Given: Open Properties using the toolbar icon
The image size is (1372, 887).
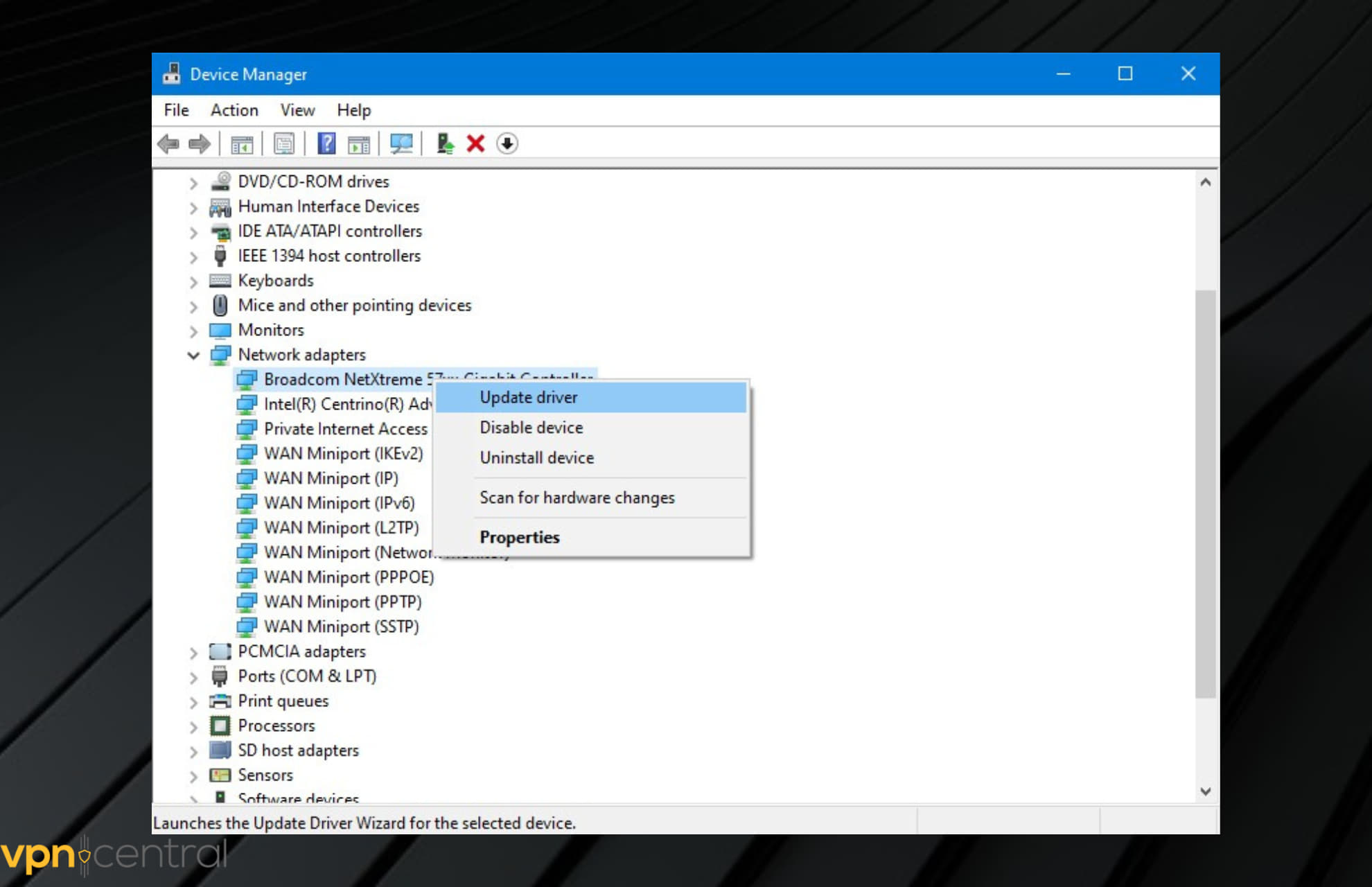Looking at the screenshot, I should (x=283, y=143).
